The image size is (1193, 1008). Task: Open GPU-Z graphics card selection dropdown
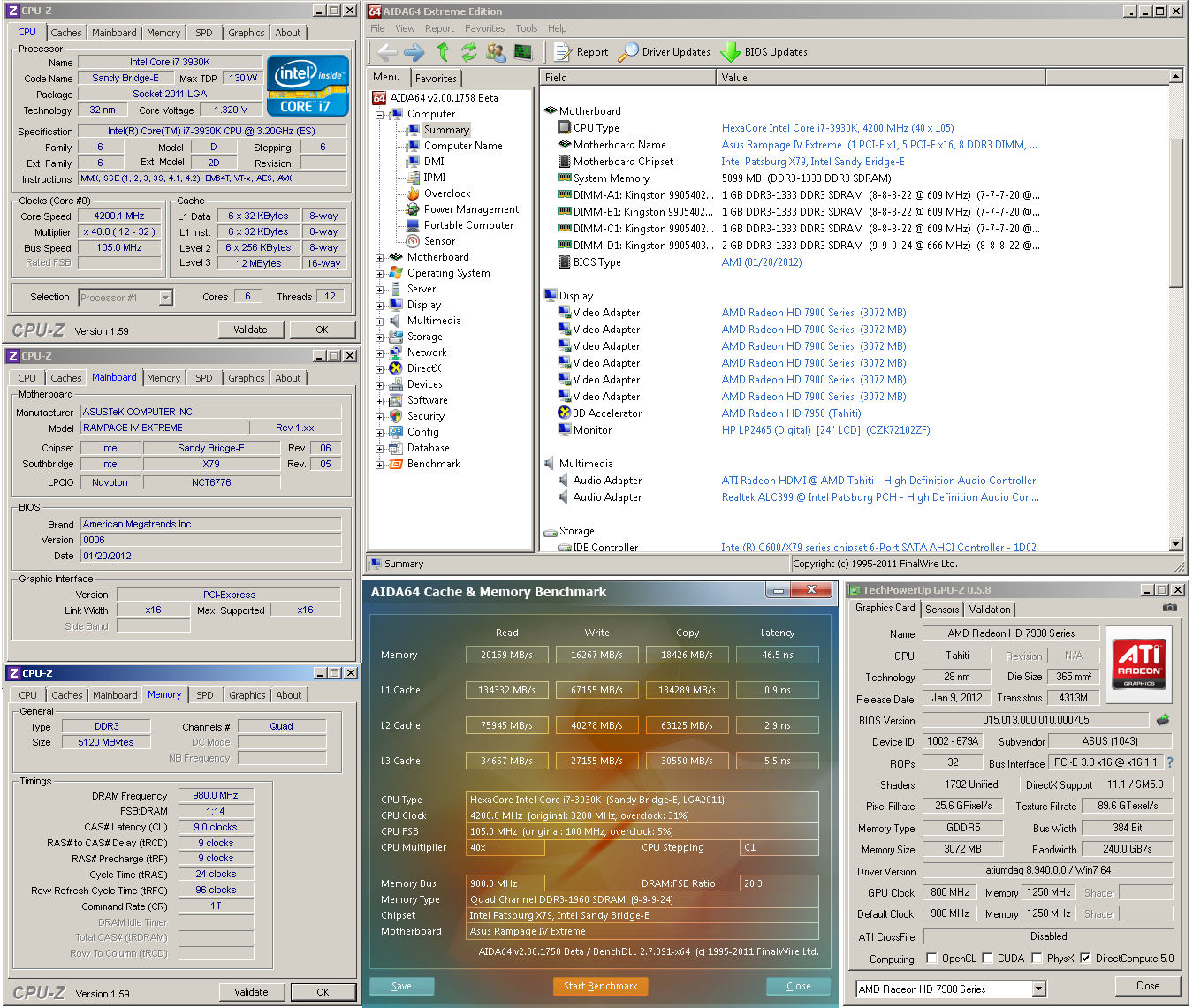coord(1039,989)
